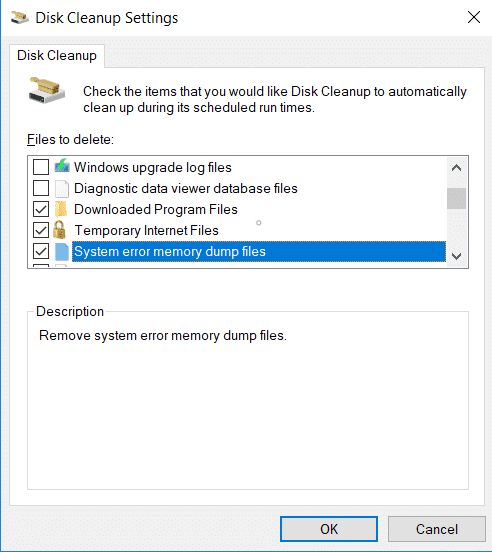Screen dimensions: 492x552
Task: Close the Disk Cleanup Settings window
Action: 474,17
